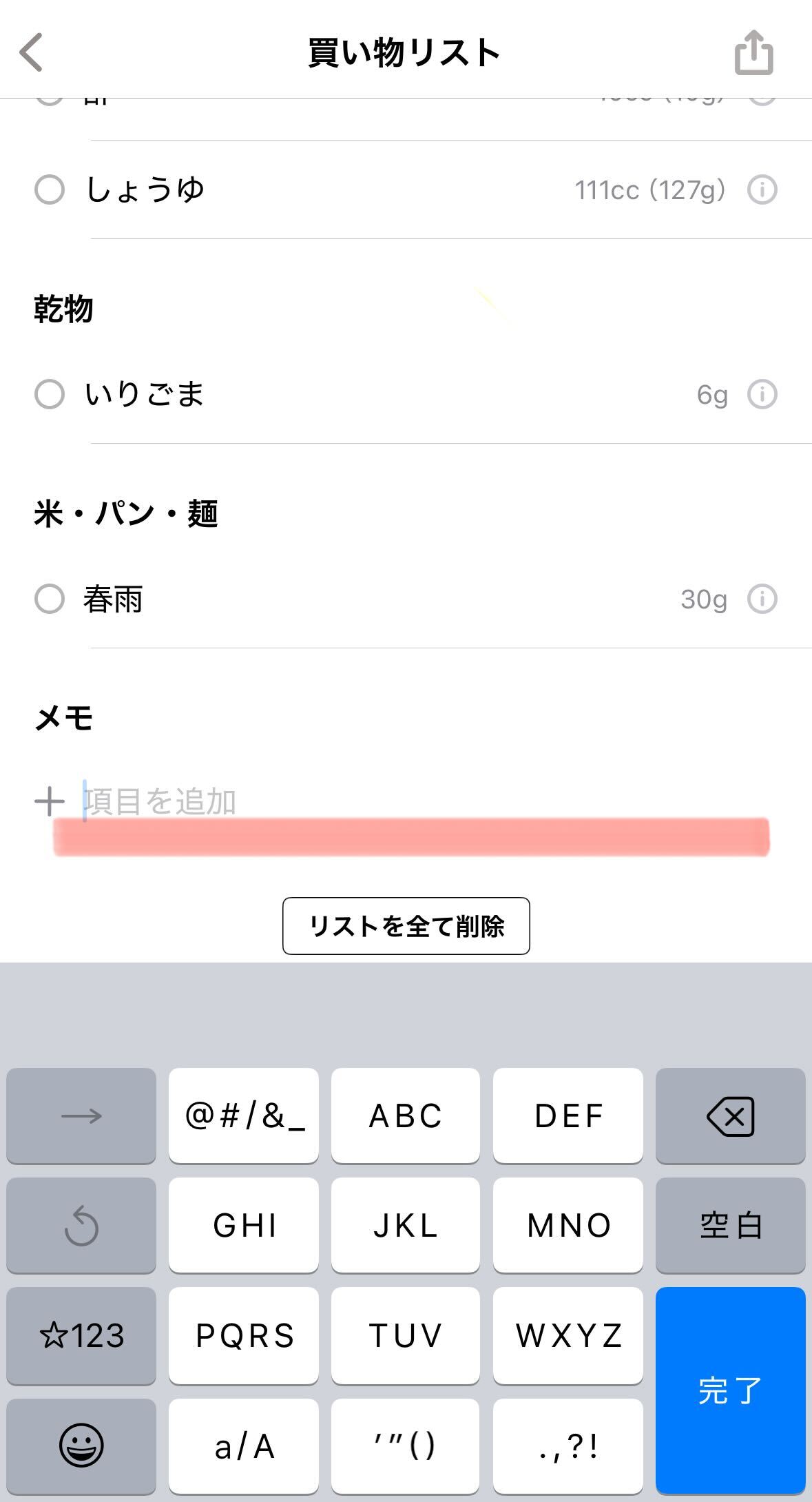Mark いりごま as purchased

[x=50, y=394]
